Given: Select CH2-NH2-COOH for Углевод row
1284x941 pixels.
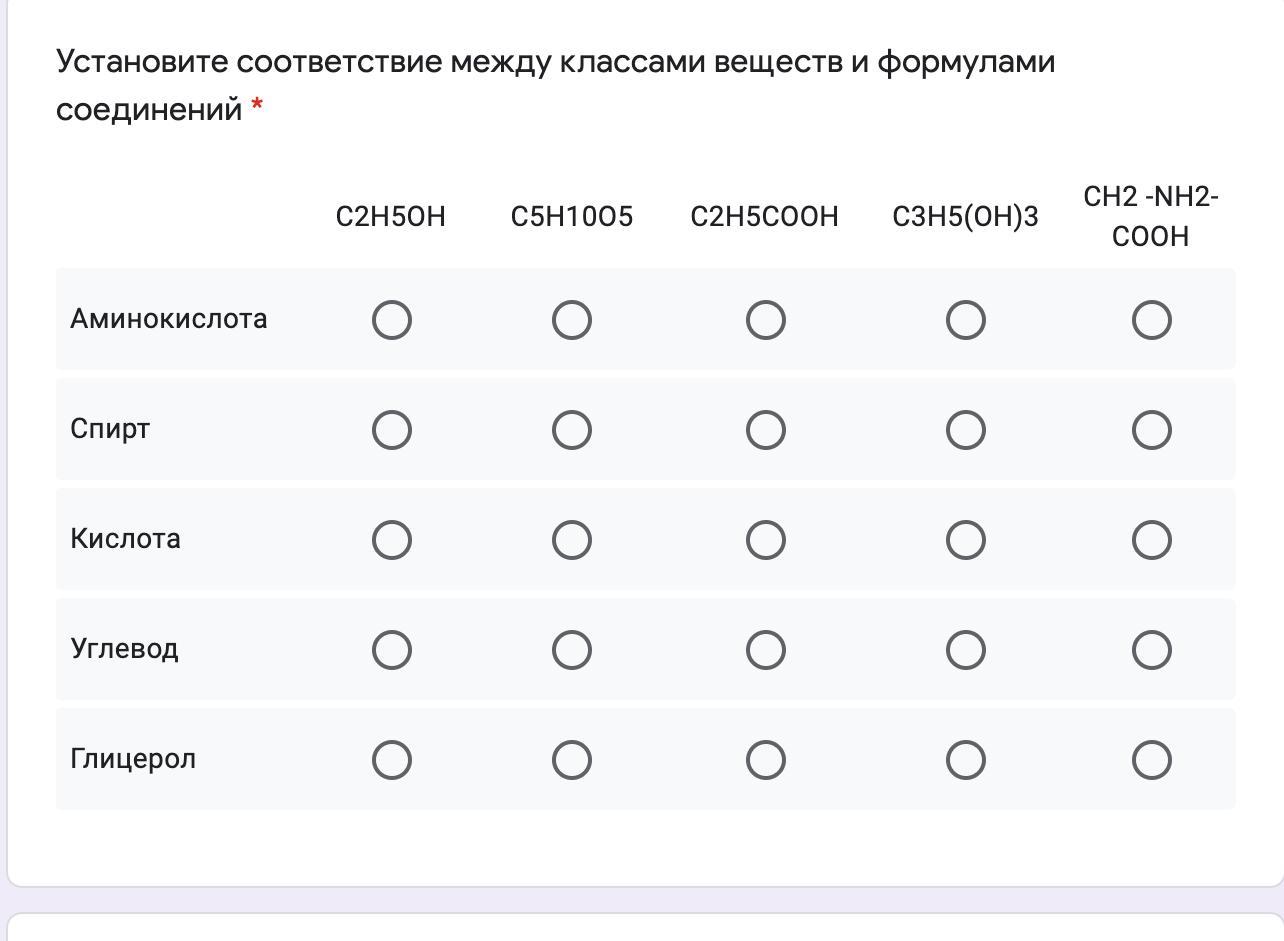Looking at the screenshot, I should tap(1151, 650).
